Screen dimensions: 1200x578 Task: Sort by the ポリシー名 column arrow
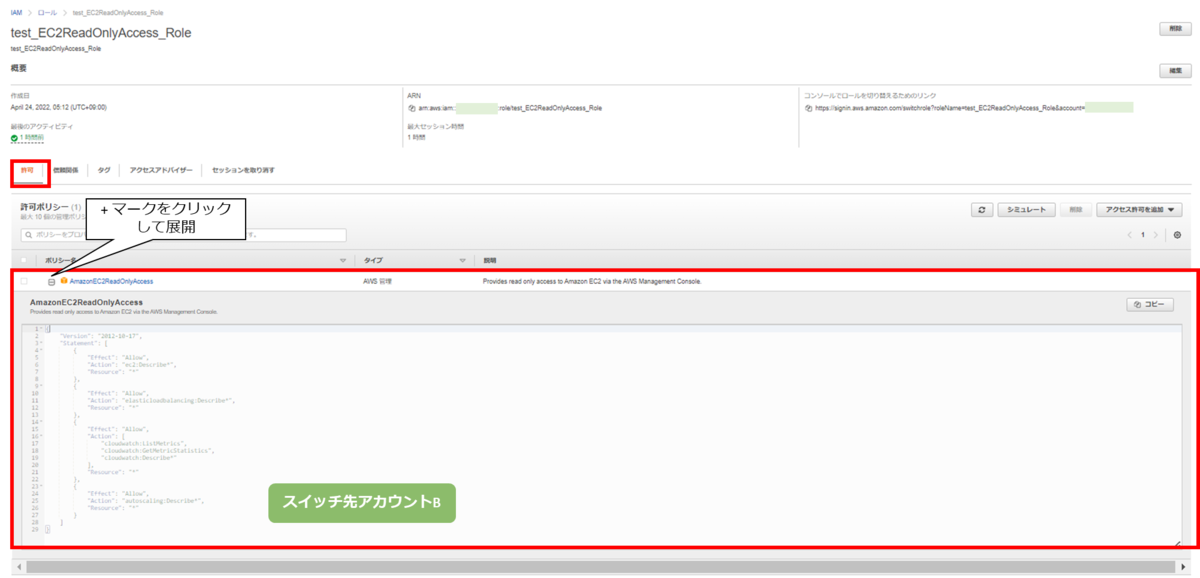343,260
